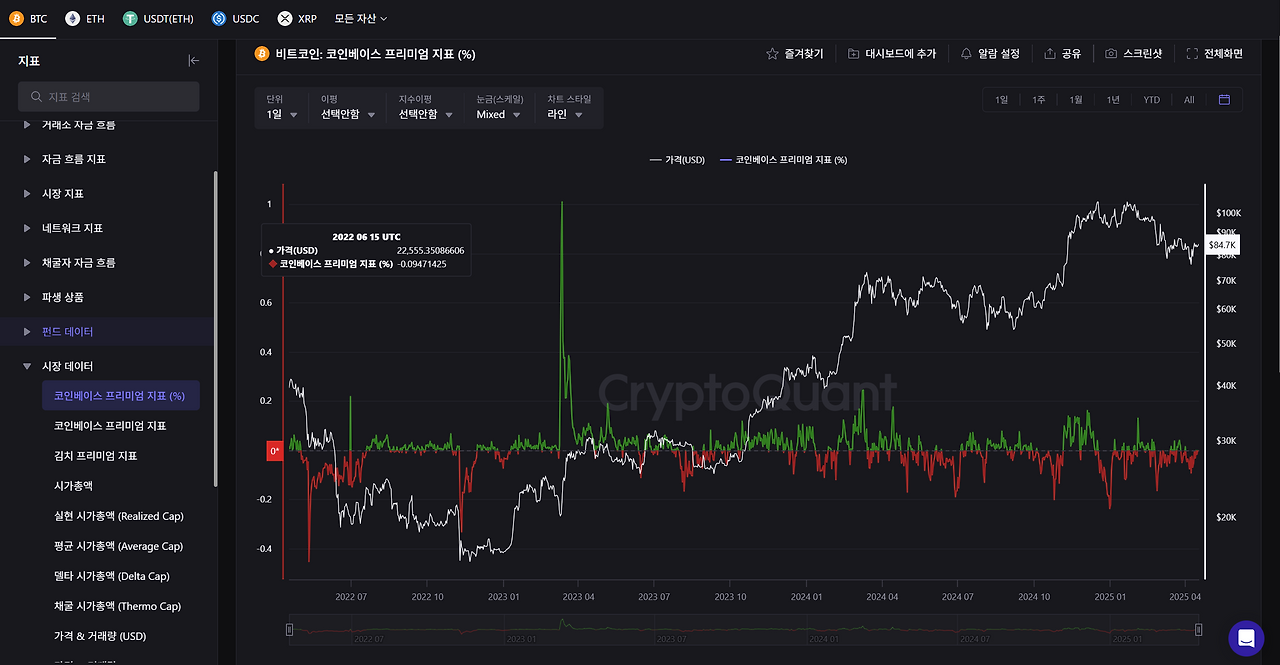Screen dimensions: 1280x665
Task: Click Bitcoin icon beside chart title
Action: (262, 54)
